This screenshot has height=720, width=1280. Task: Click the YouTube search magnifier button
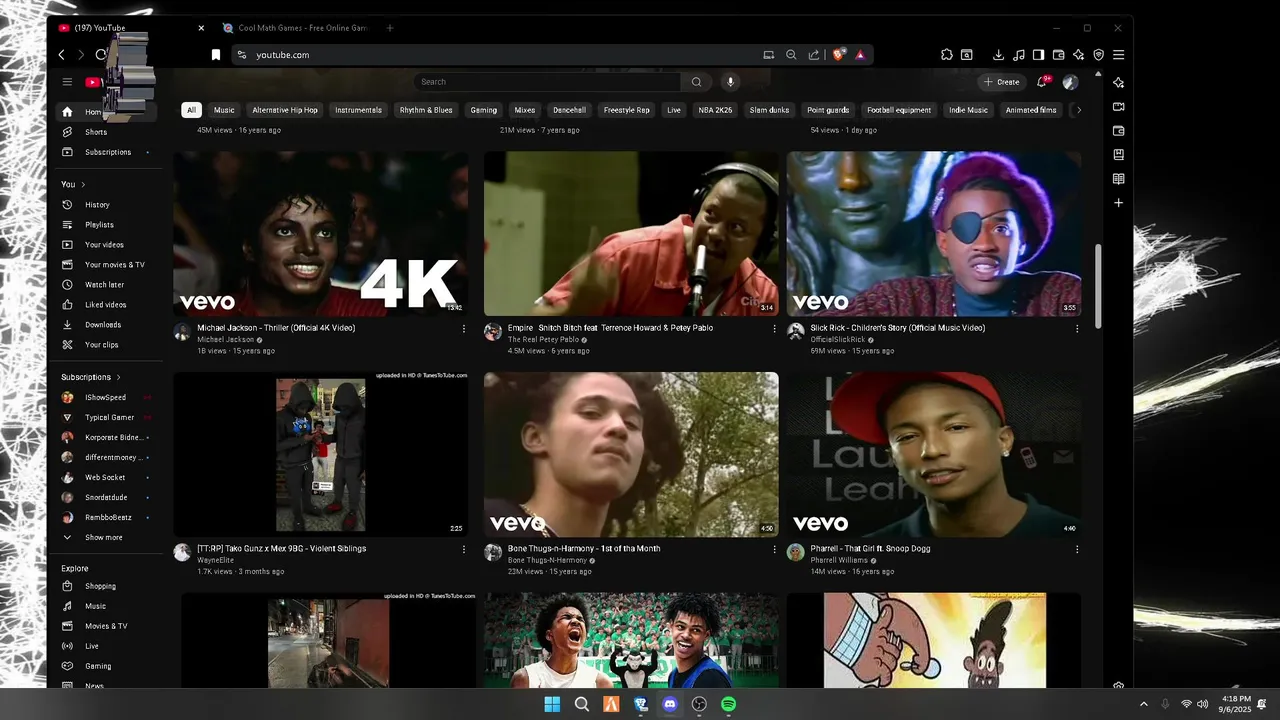(696, 82)
